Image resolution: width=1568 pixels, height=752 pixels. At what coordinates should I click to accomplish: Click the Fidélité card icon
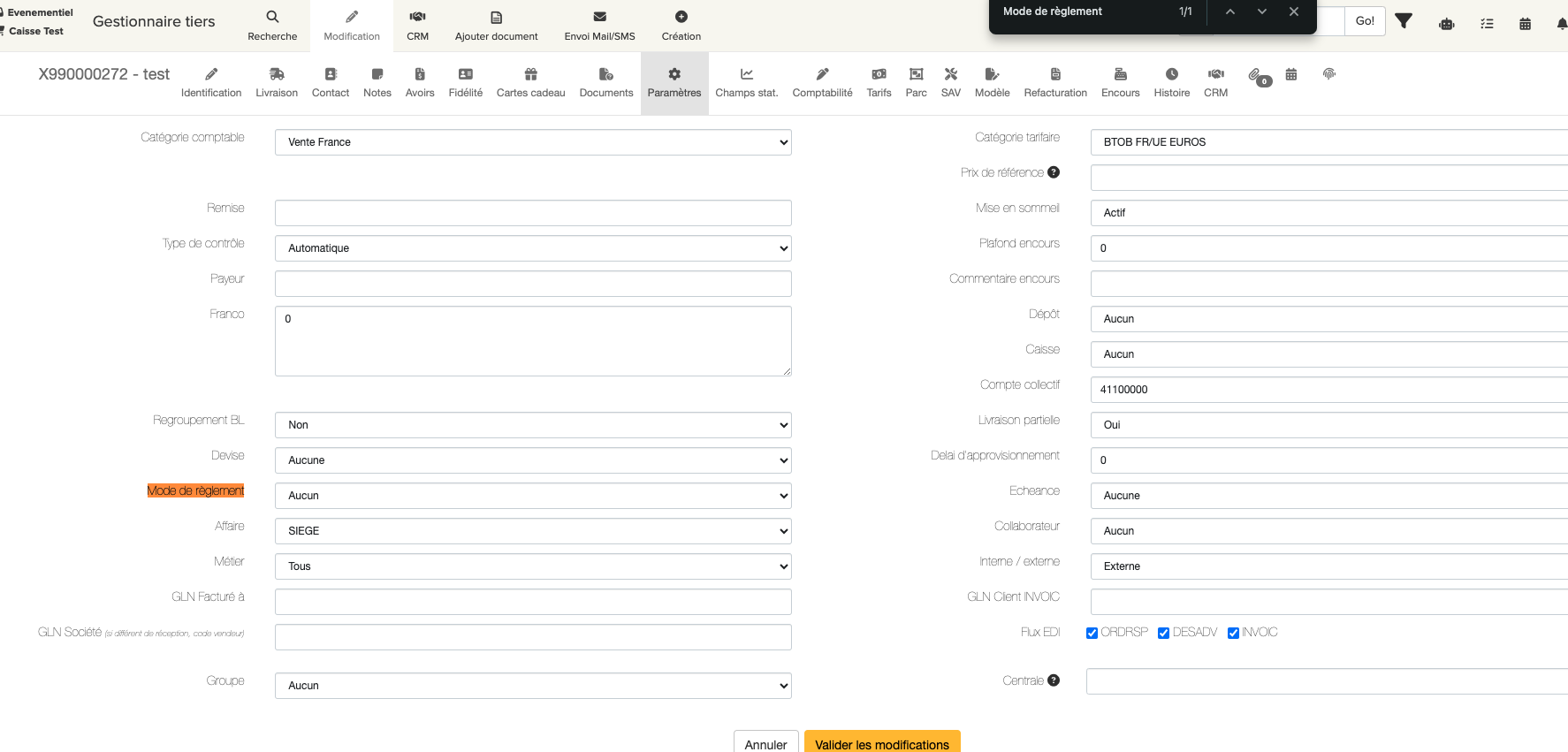coord(465,75)
